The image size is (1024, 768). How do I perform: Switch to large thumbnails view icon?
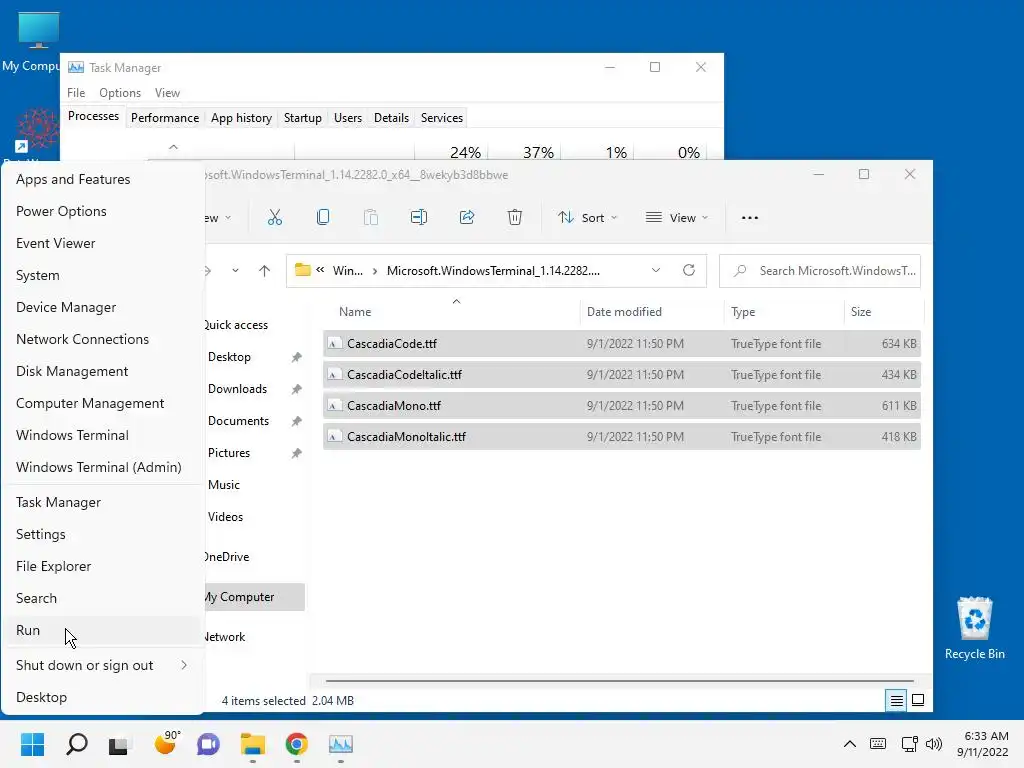coord(918,700)
